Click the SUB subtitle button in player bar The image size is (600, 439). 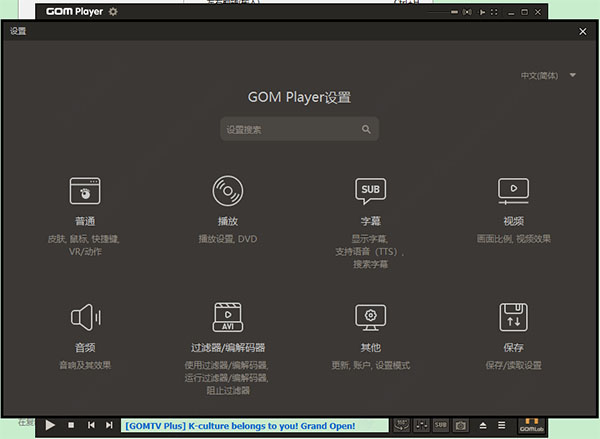pyautogui.click(x=441, y=425)
